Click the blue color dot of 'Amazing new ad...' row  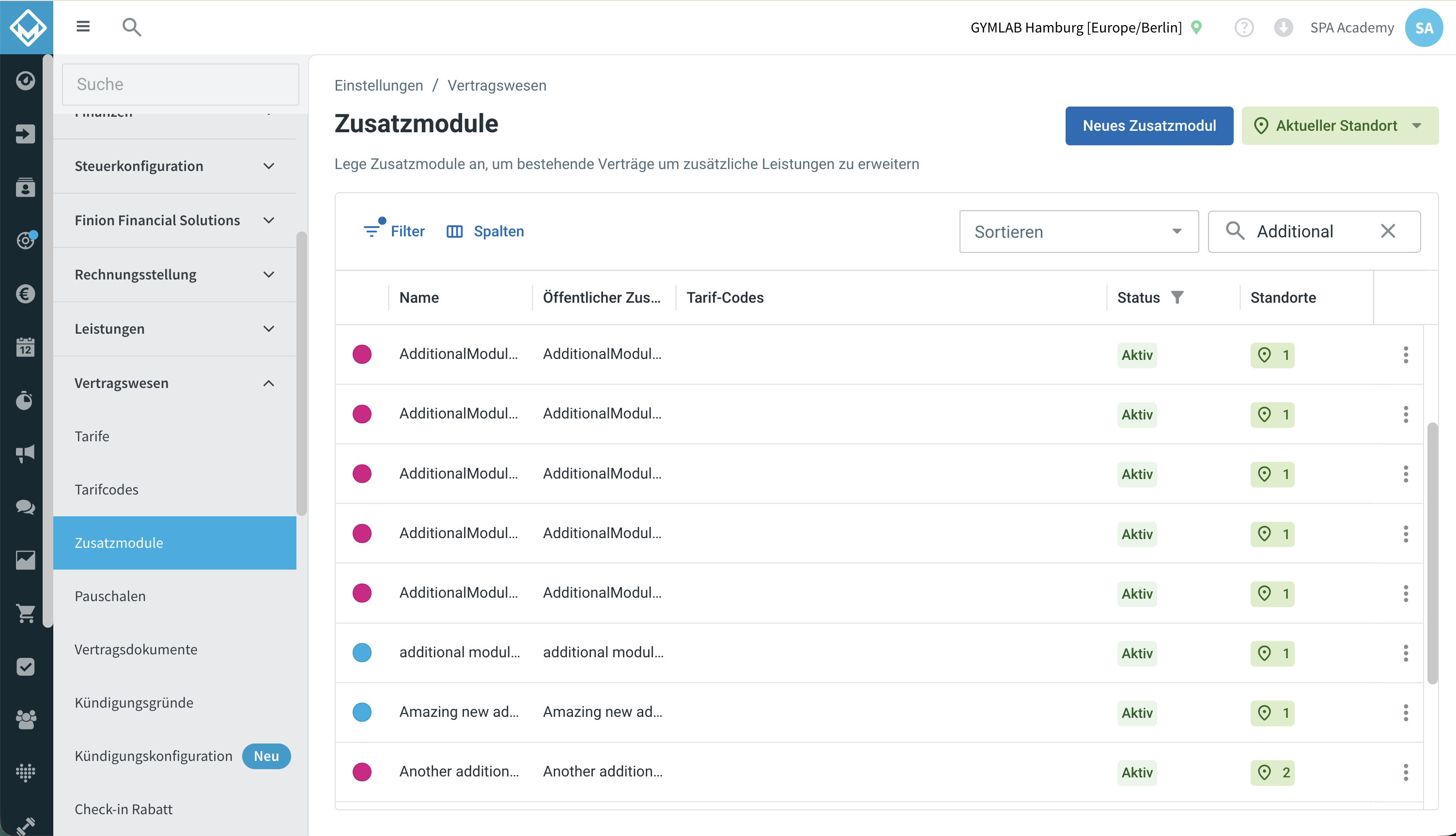pos(362,712)
